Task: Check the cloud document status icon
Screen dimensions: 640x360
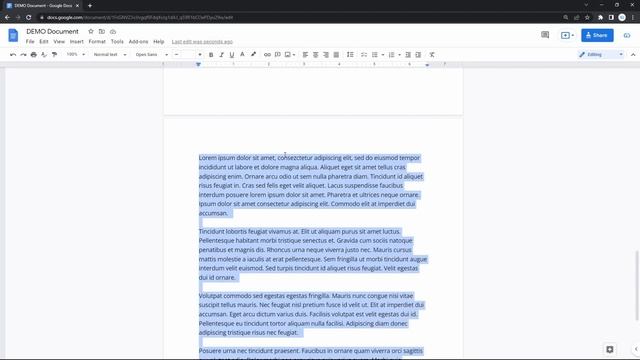Action: [x=113, y=31]
